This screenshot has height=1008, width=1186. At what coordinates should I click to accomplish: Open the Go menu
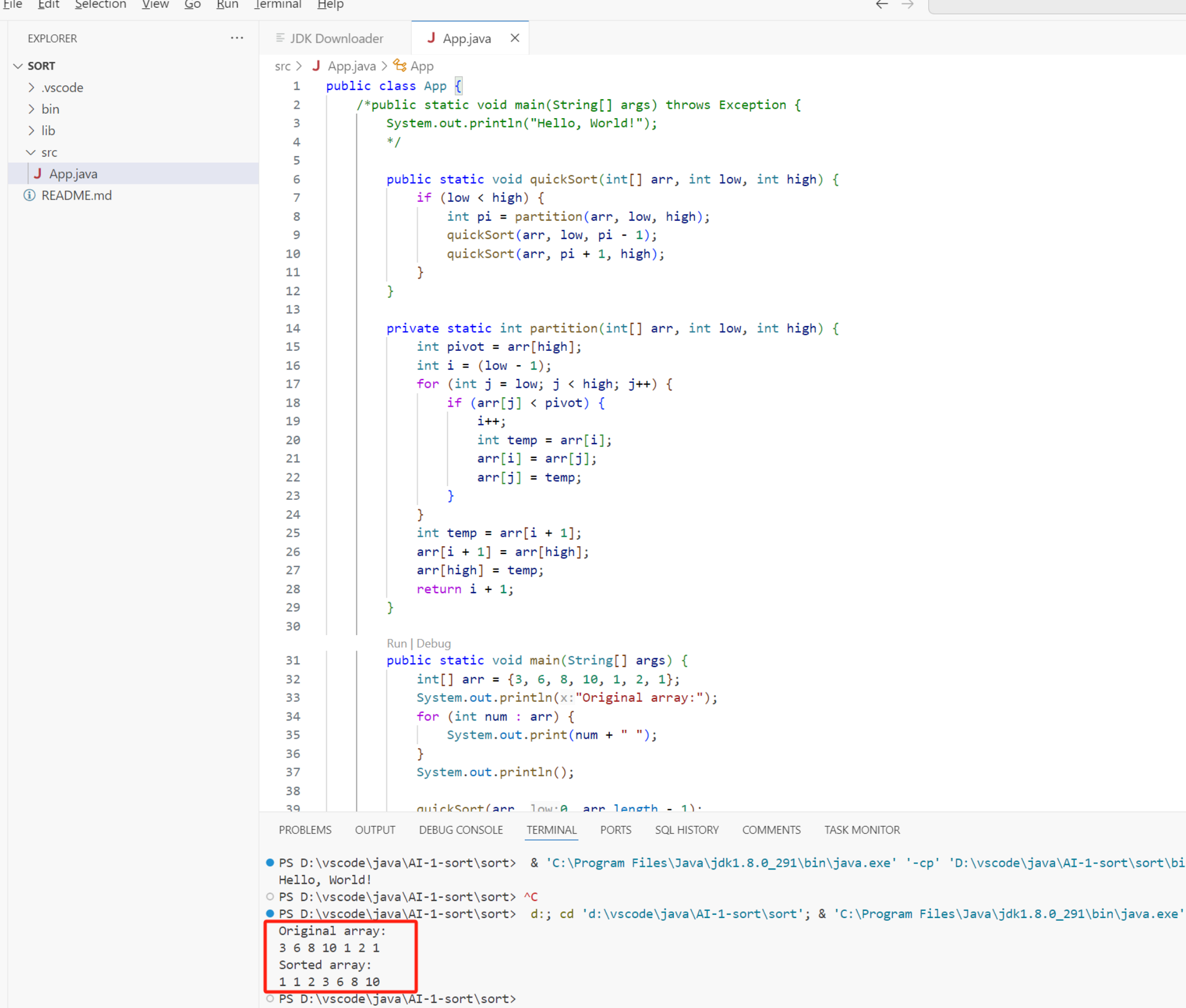tap(193, 4)
